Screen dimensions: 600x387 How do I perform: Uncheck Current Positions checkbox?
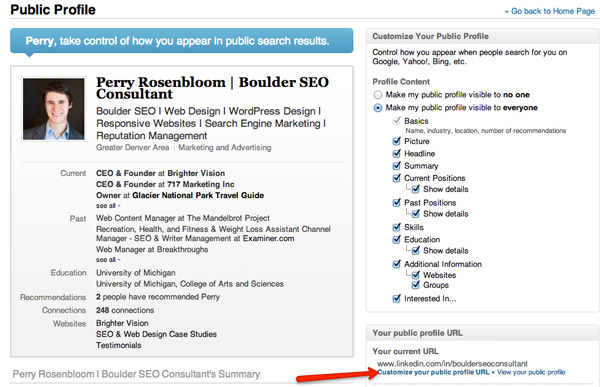coord(397,178)
